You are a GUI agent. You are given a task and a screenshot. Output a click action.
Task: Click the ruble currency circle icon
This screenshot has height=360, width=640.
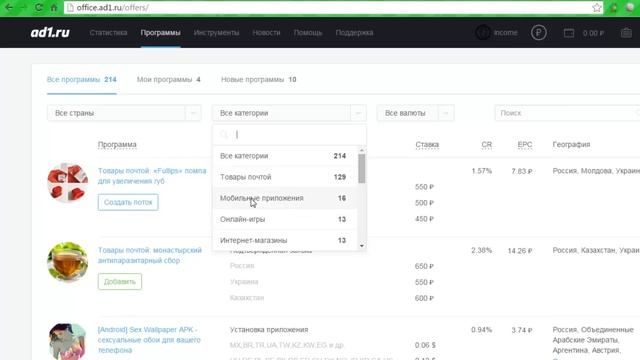tap(538, 33)
